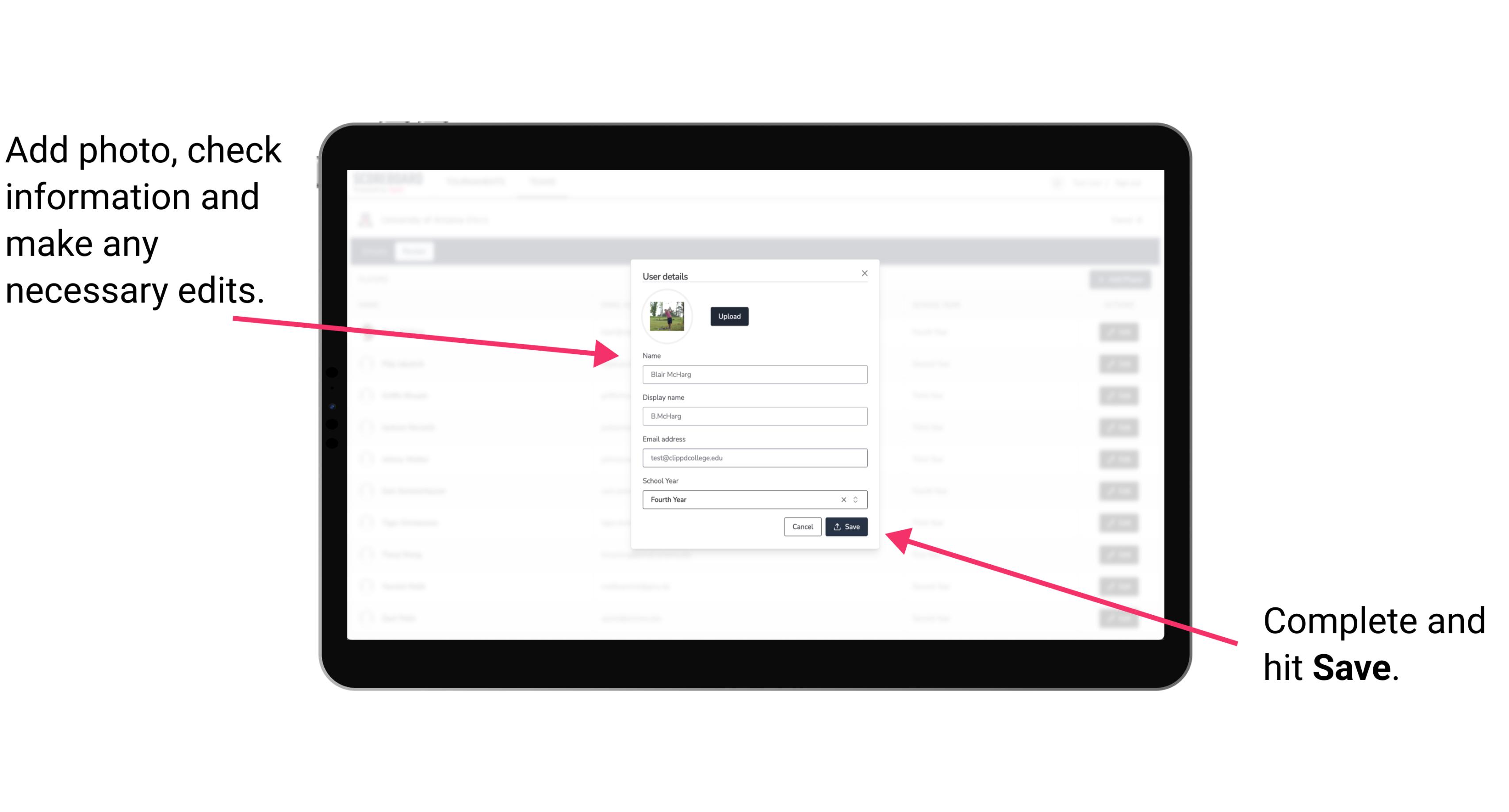Click the Name input field

[x=755, y=374]
